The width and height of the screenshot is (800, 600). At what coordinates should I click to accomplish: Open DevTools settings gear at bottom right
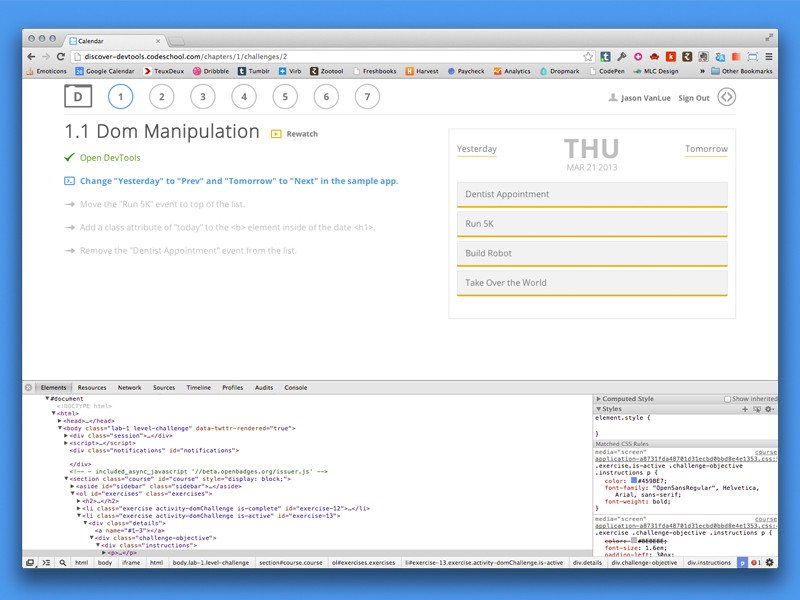point(769,562)
